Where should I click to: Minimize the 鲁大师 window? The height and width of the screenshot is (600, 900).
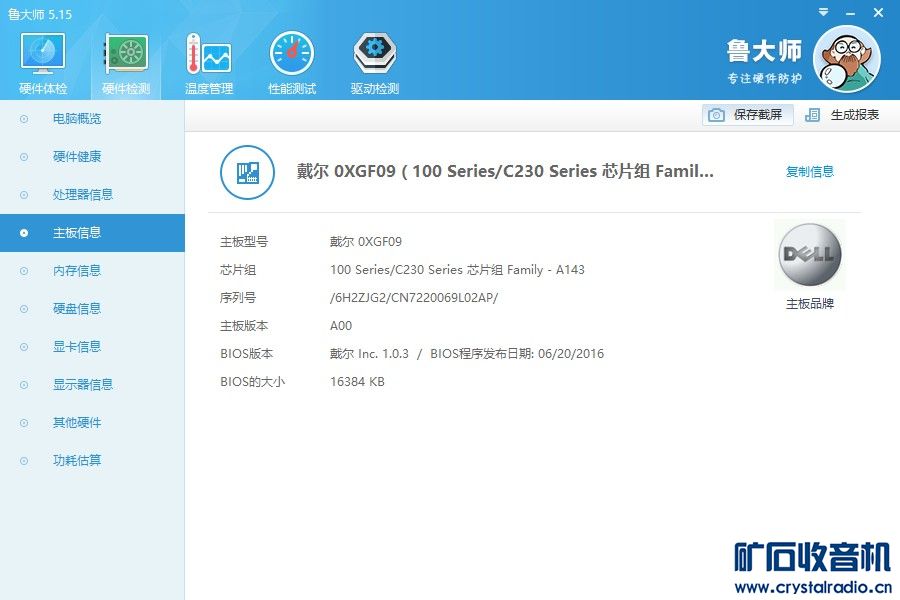coord(851,13)
